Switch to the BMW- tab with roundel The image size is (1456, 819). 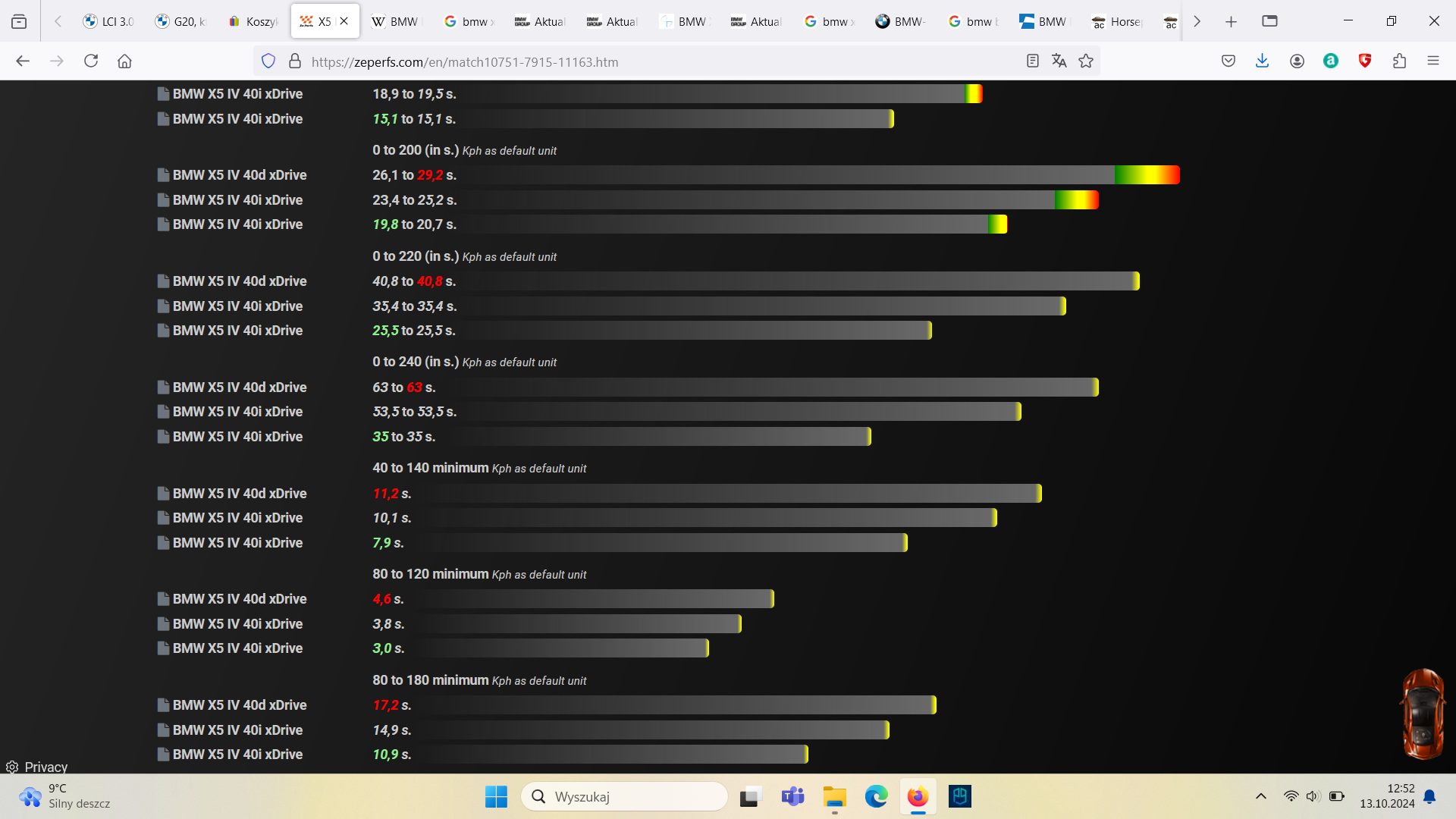point(899,21)
